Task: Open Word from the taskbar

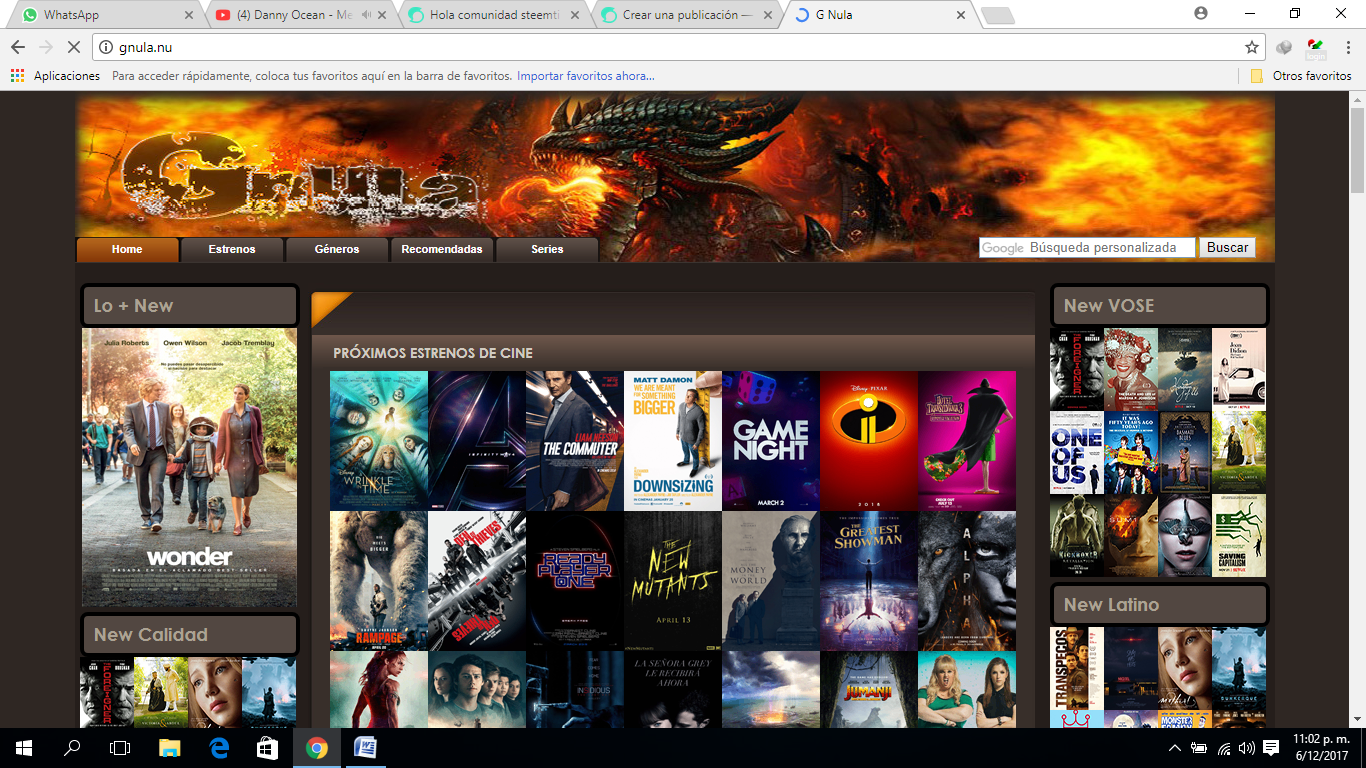Action: click(x=366, y=748)
